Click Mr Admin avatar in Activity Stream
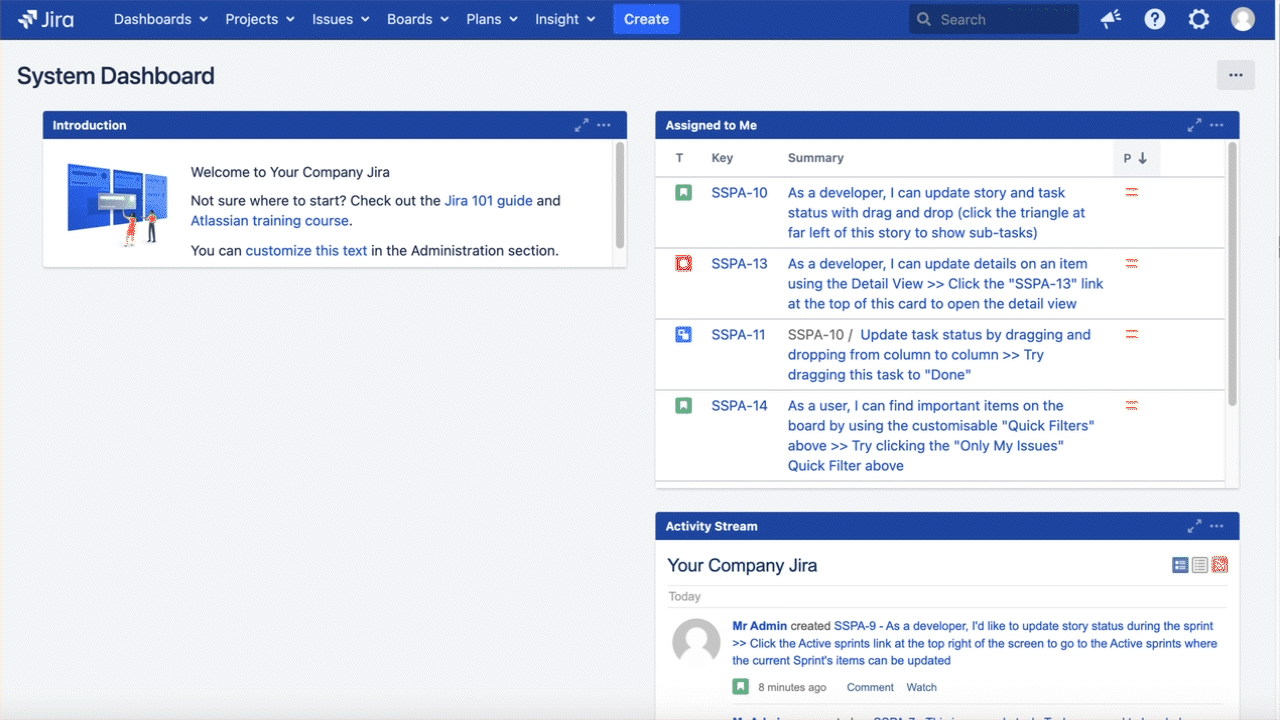This screenshot has height=720, width=1280. 696,642
